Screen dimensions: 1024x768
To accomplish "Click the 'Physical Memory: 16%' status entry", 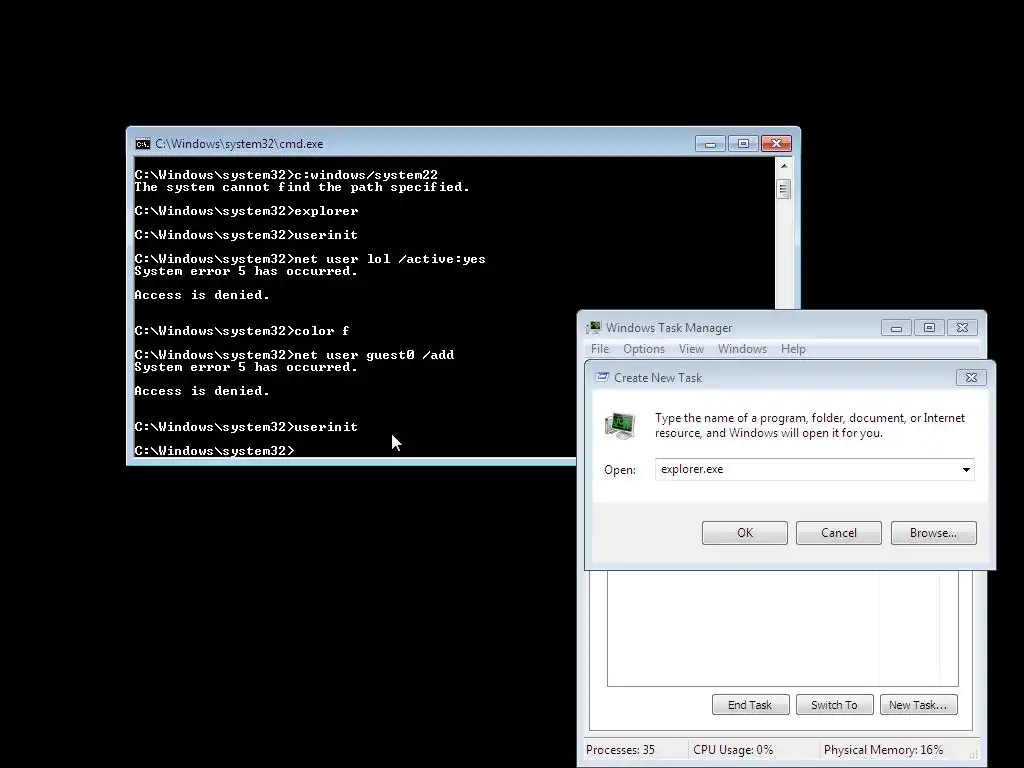I will (x=883, y=750).
